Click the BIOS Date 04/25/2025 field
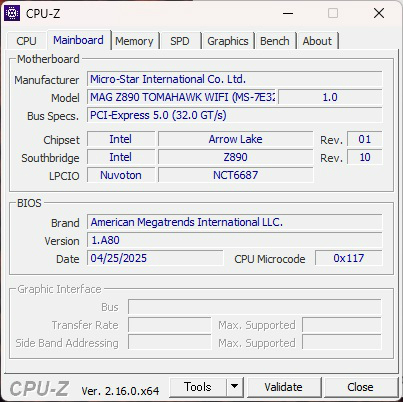Image resolution: width=403 pixels, height=402 pixels. (155, 258)
